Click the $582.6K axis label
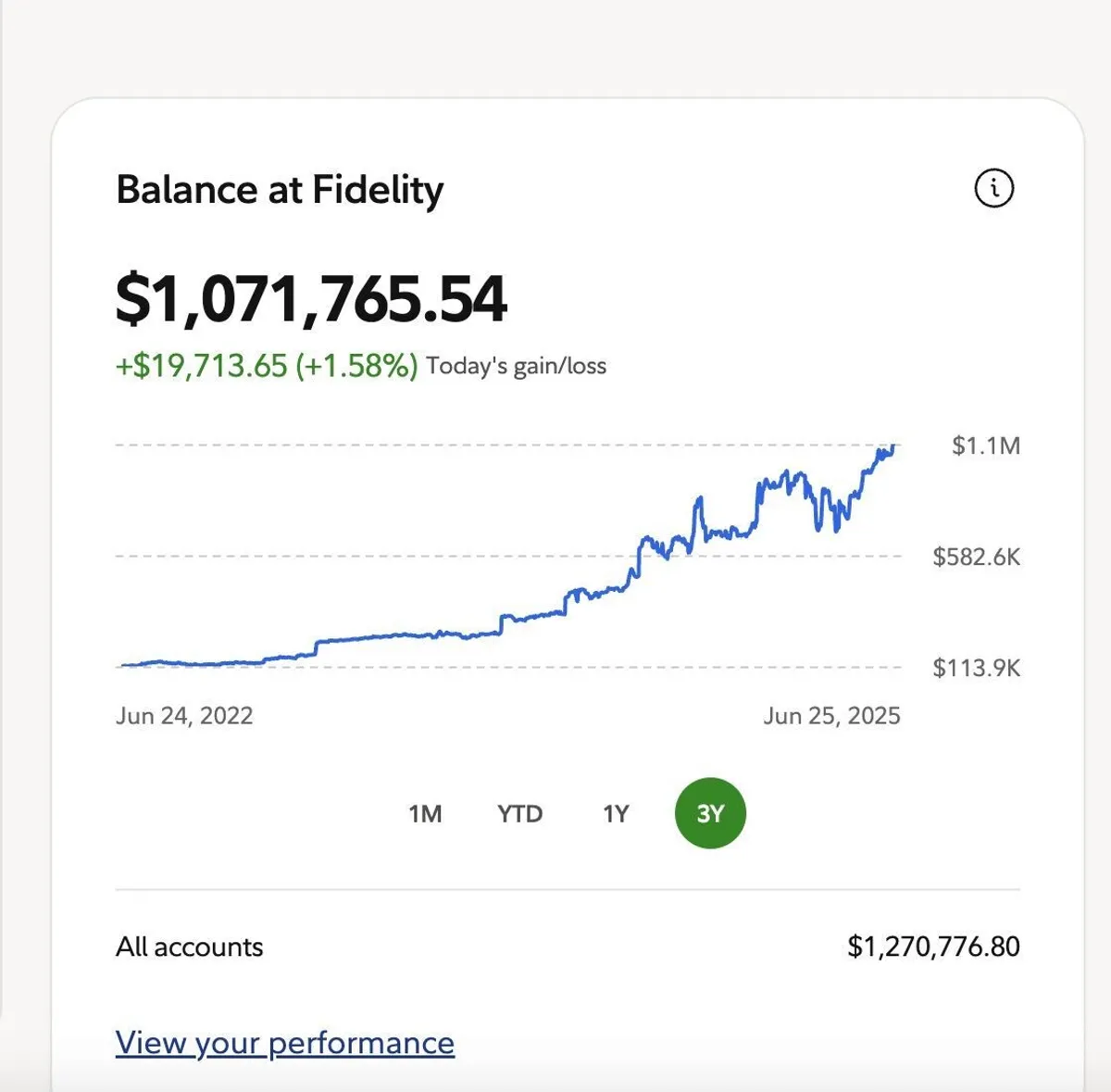The height and width of the screenshot is (1092, 1111). pyautogui.click(x=976, y=557)
